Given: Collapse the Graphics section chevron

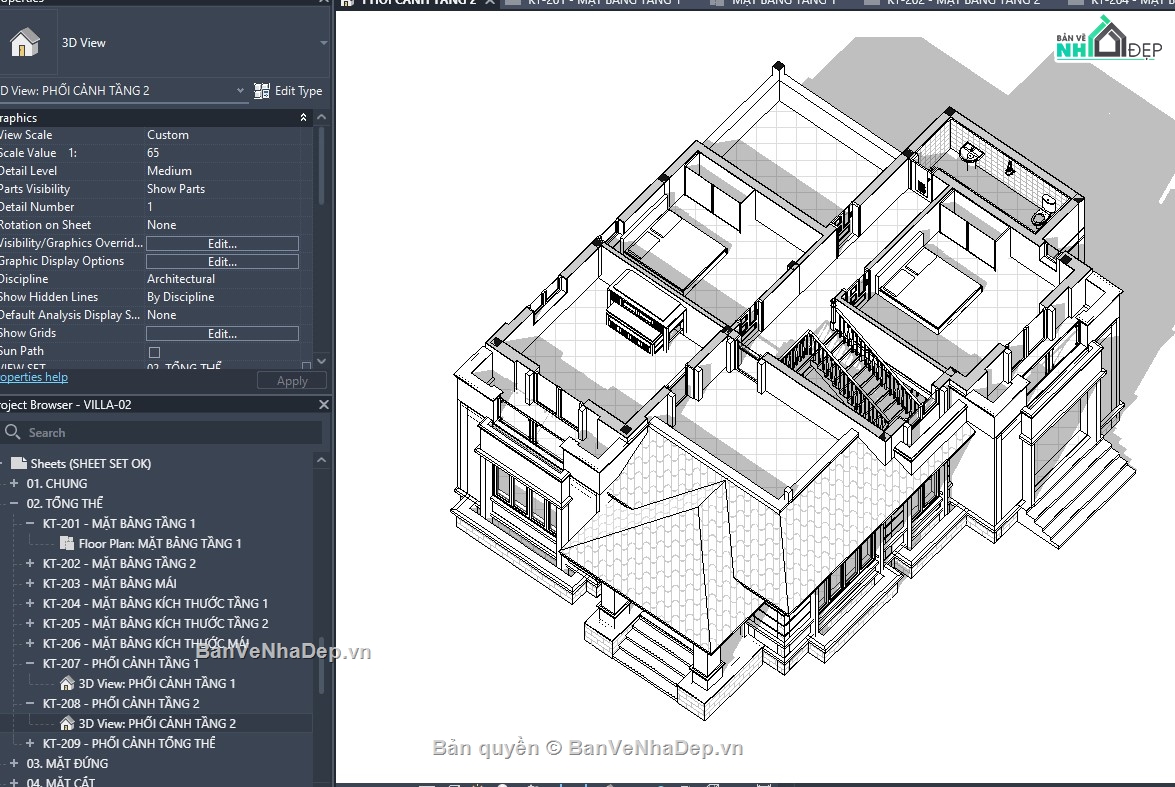Looking at the screenshot, I should click(x=302, y=117).
